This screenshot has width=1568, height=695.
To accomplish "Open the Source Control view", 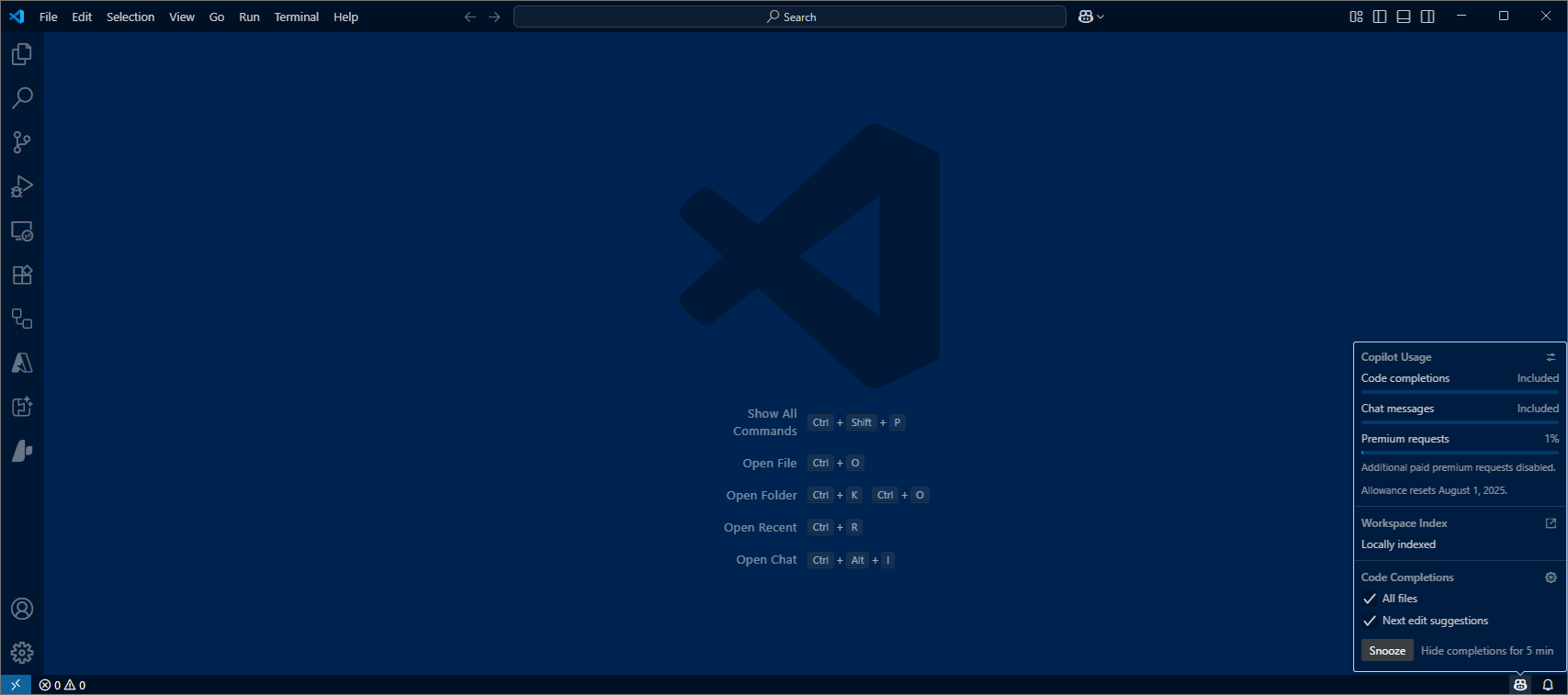I will click(22, 142).
